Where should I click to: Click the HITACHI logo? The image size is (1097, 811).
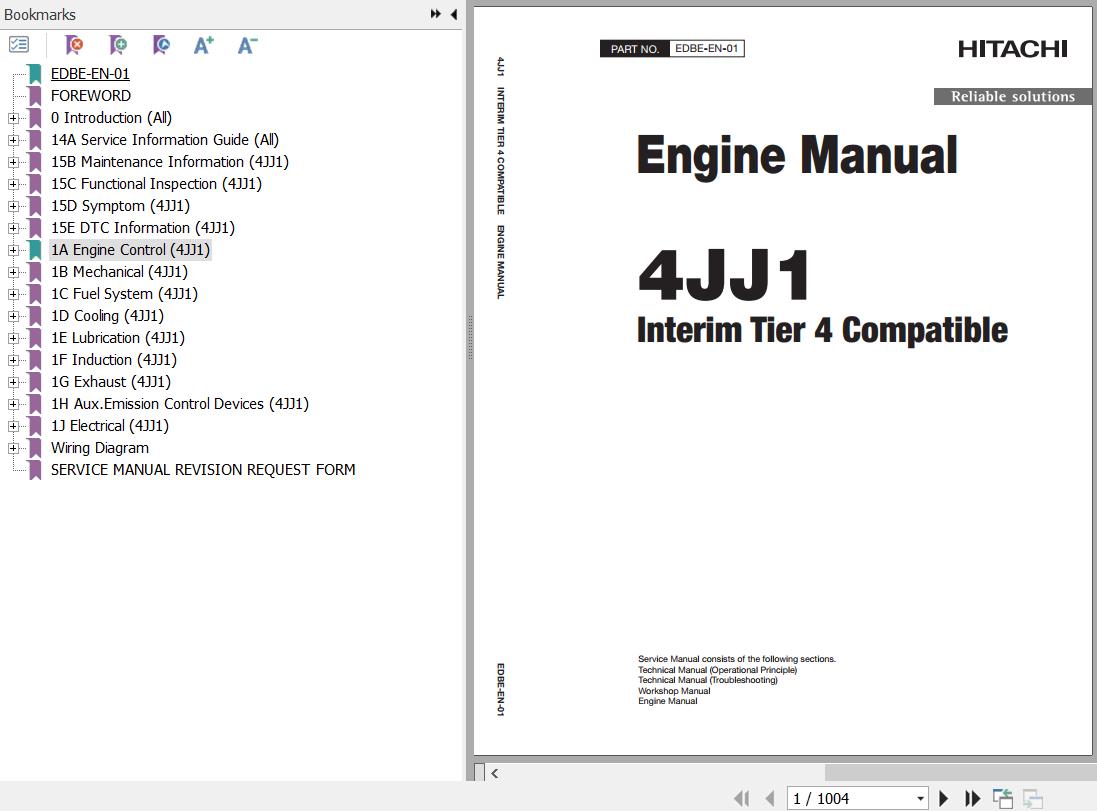coord(1012,49)
